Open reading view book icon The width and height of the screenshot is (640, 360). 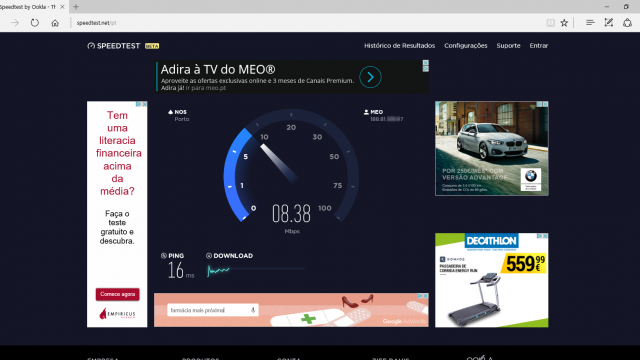(x=551, y=23)
